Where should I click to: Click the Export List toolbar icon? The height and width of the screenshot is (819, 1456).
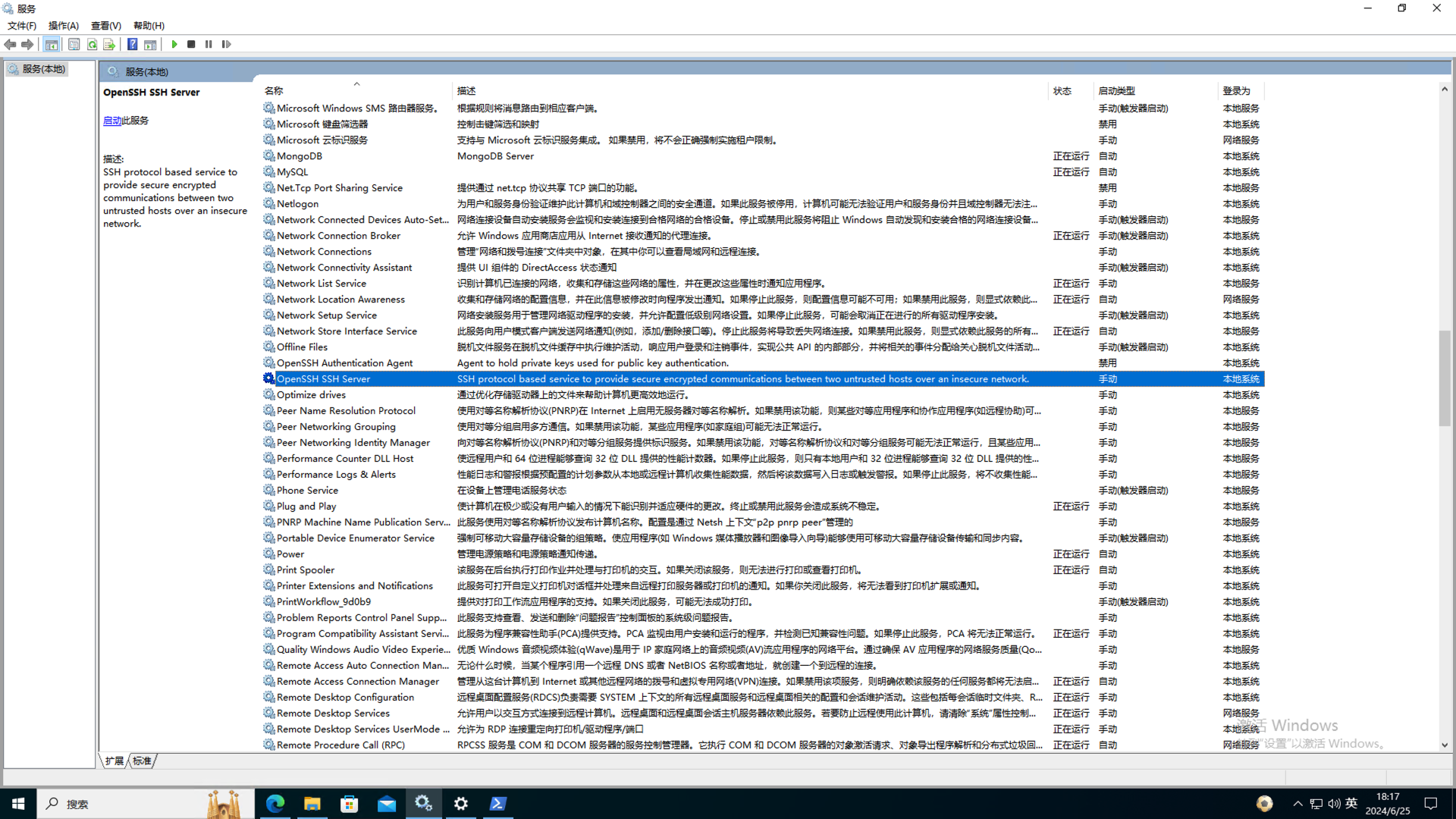click(109, 45)
